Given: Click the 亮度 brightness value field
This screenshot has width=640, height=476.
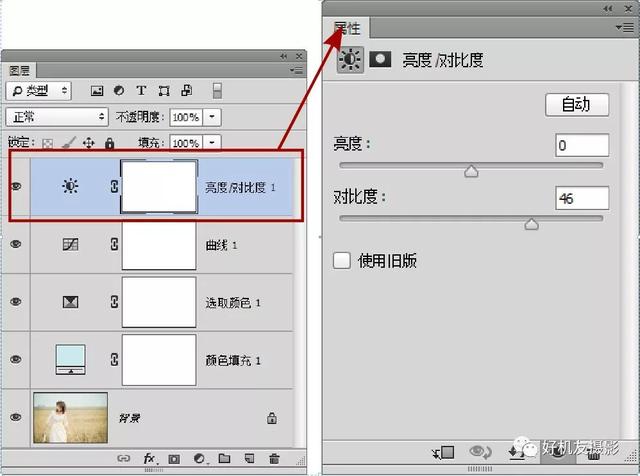Looking at the screenshot, I should click(x=581, y=146).
